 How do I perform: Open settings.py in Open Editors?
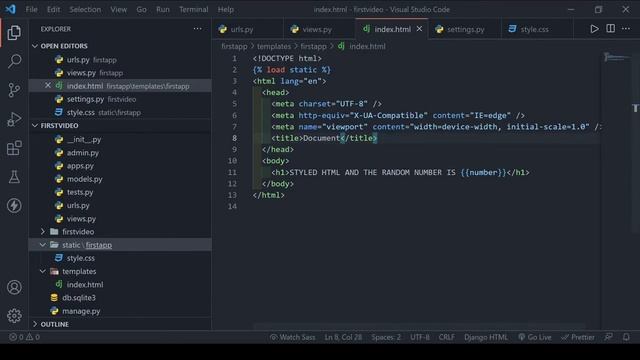tap(120, 99)
